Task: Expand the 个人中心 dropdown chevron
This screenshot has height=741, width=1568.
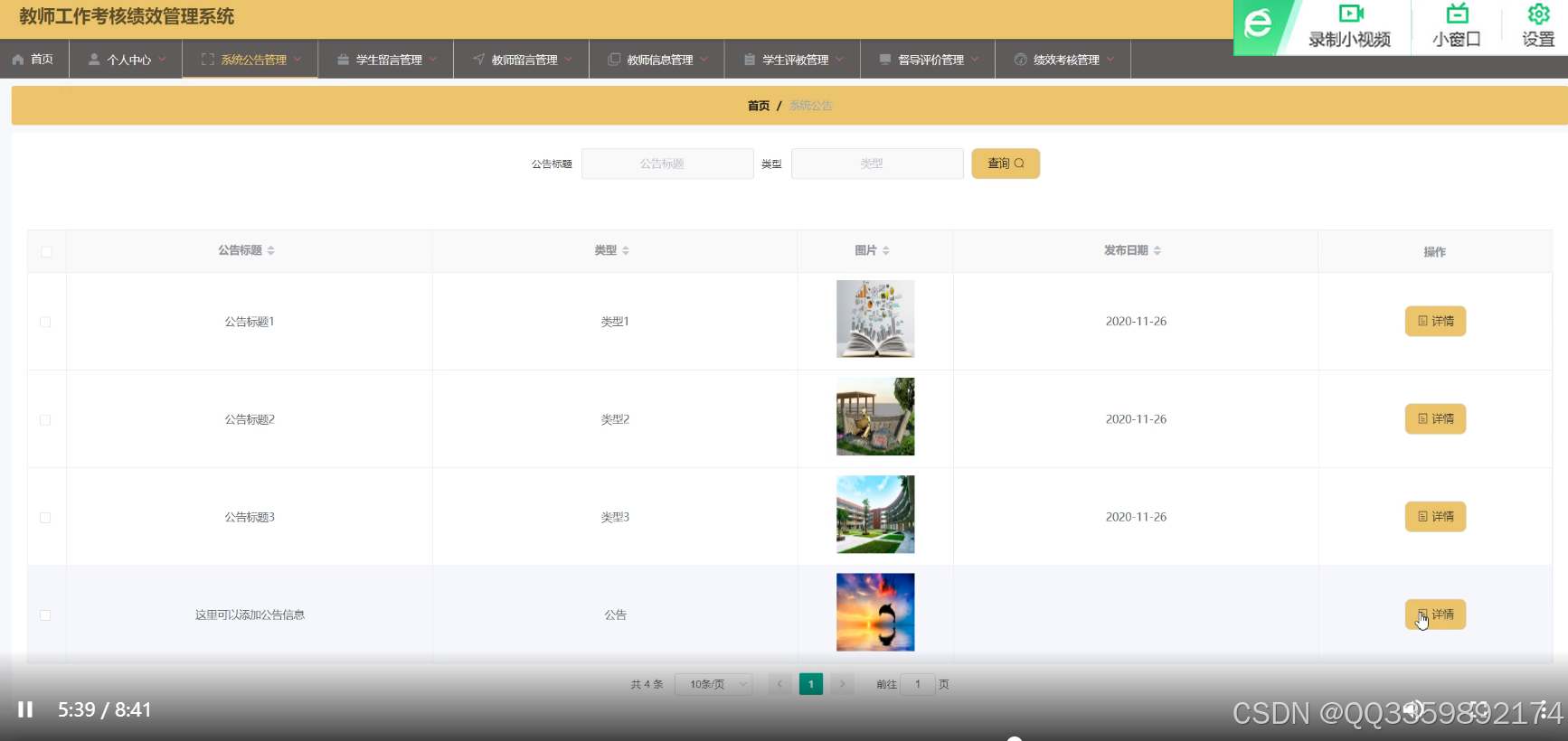Action: 162,60
